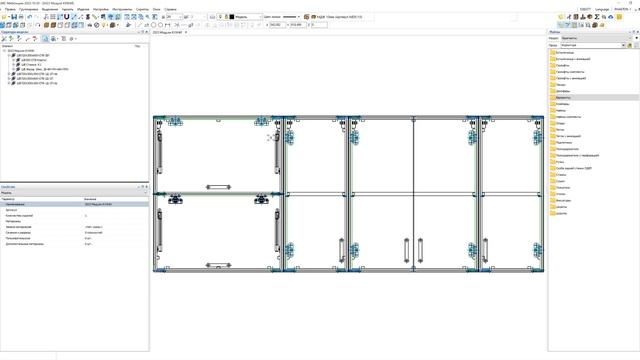Open the Справка menu

(170, 9)
